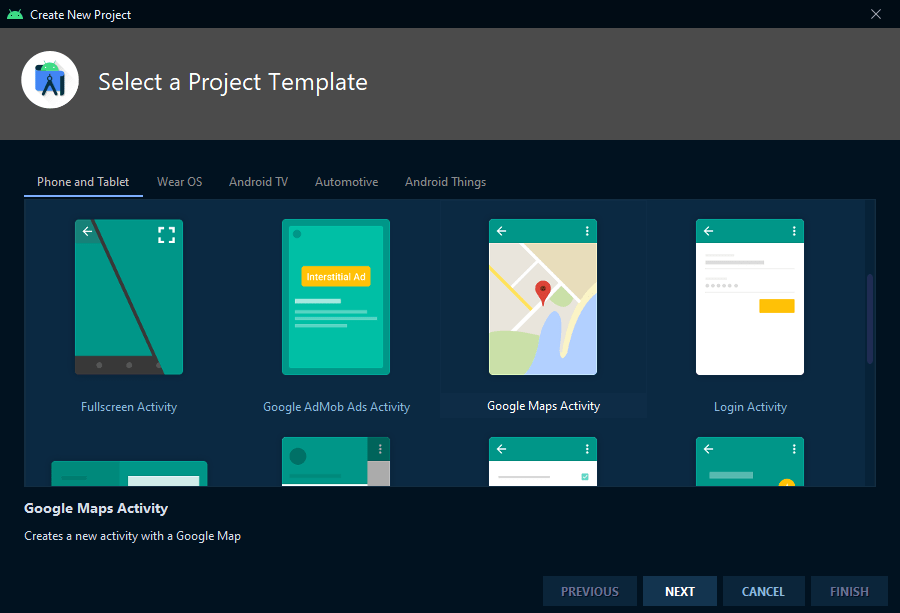Select the Fullscreen Activity template thumbnail
The height and width of the screenshot is (613, 900).
point(129,297)
